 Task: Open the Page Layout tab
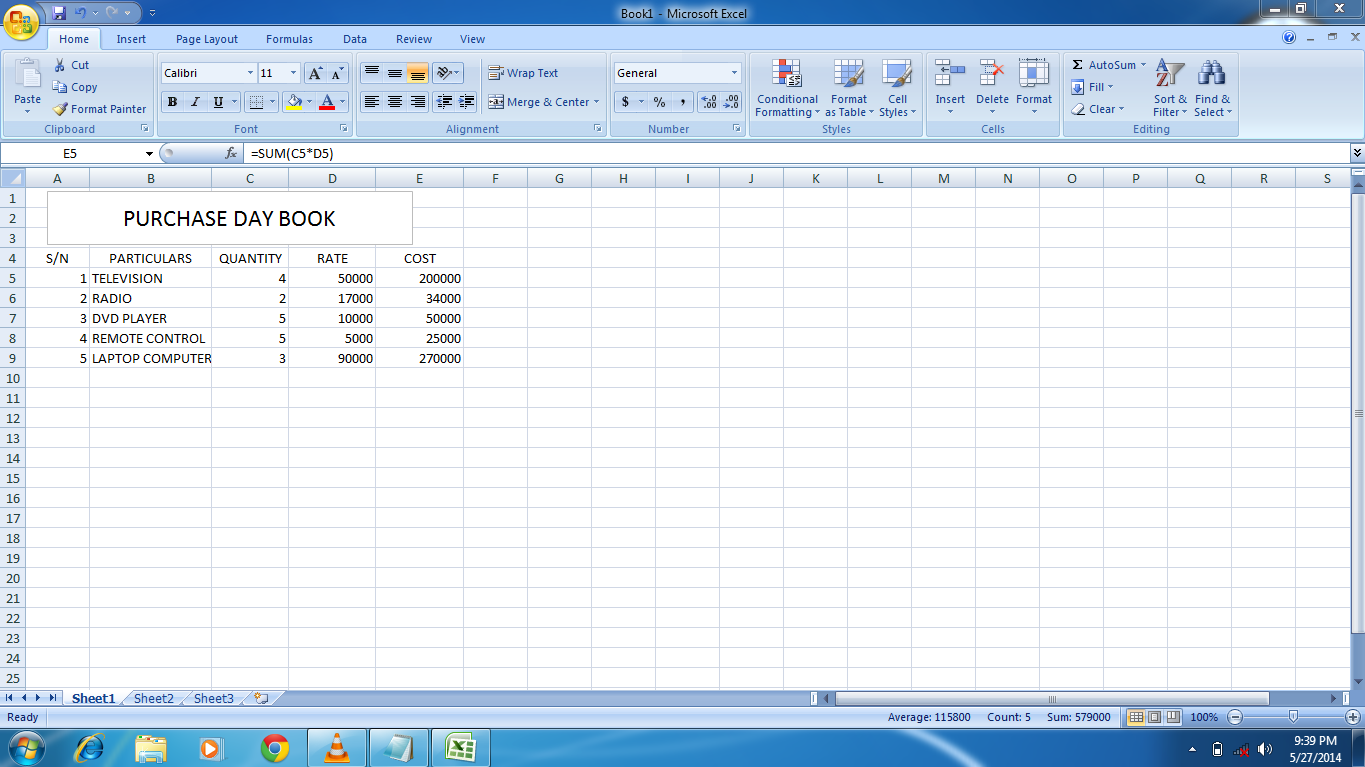(x=207, y=39)
